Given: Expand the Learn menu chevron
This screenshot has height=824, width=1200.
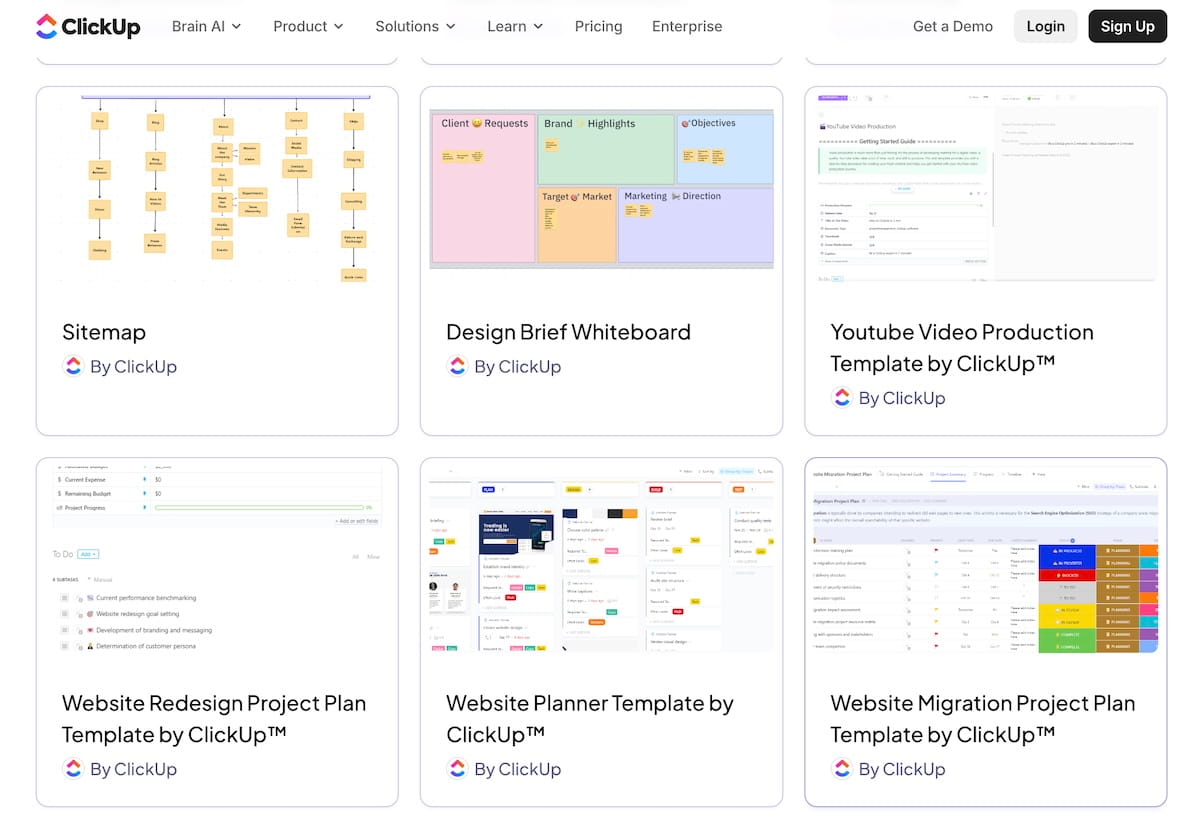Looking at the screenshot, I should pyautogui.click(x=538, y=27).
